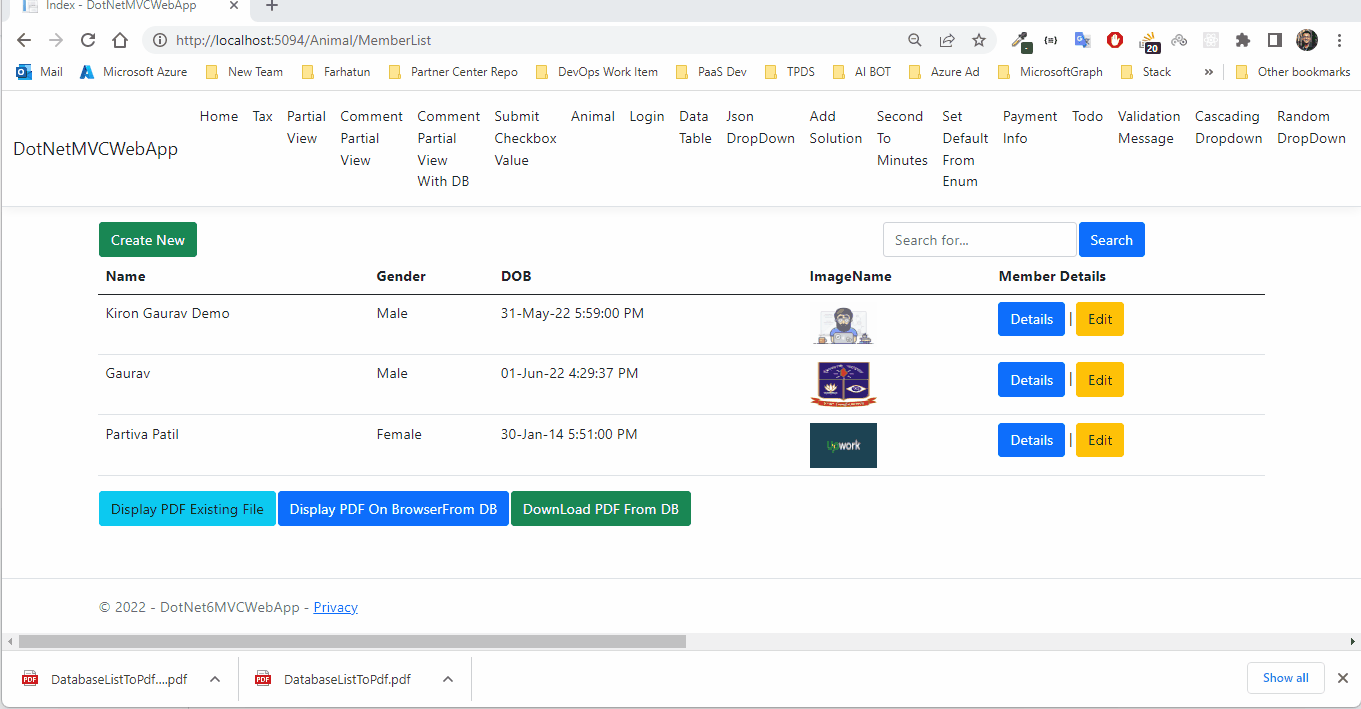This screenshot has width=1361, height=709.
Task: Open Payment Info nav link
Action: (x=1030, y=127)
